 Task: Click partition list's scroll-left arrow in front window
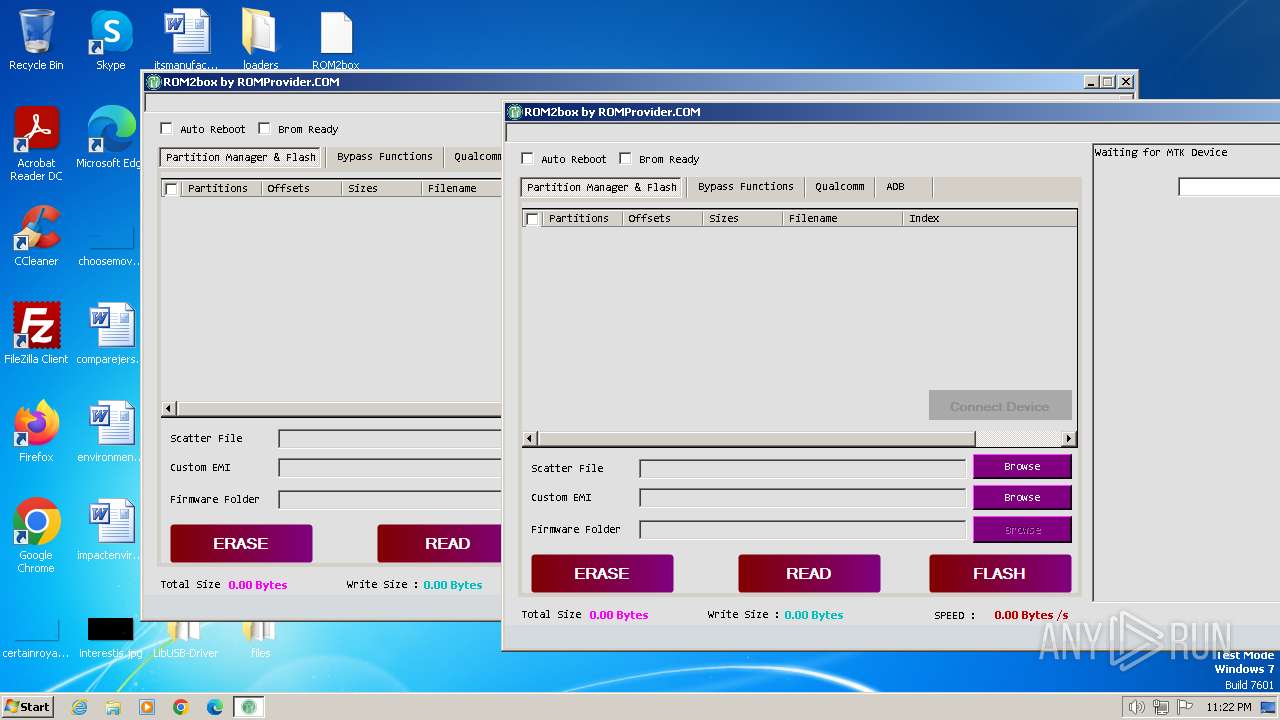(x=530, y=439)
